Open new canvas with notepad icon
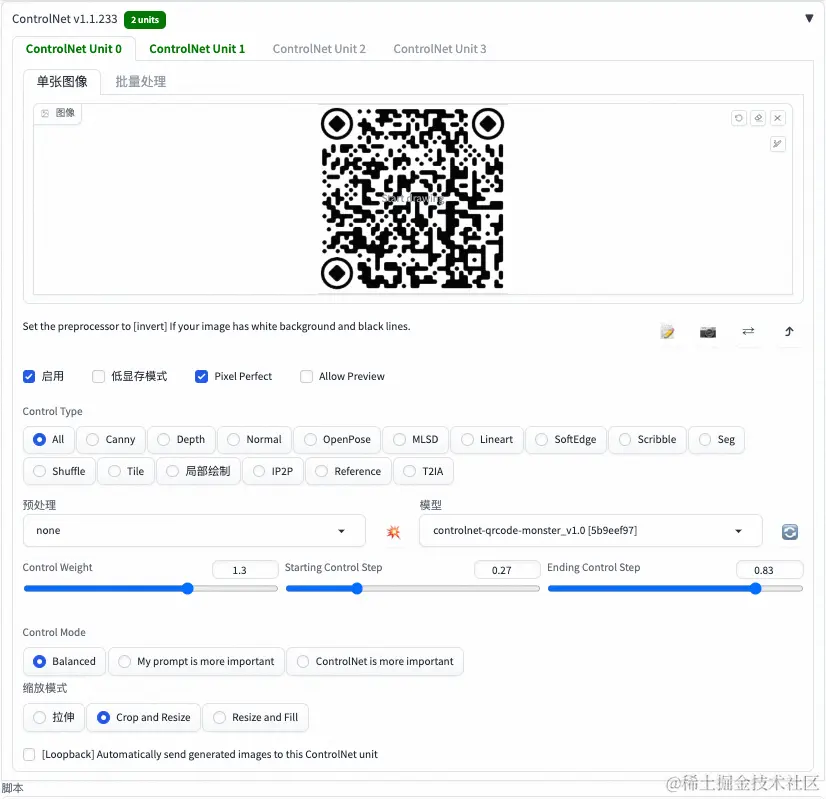Image resolution: width=826 pixels, height=799 pixels. click(667, 332)
